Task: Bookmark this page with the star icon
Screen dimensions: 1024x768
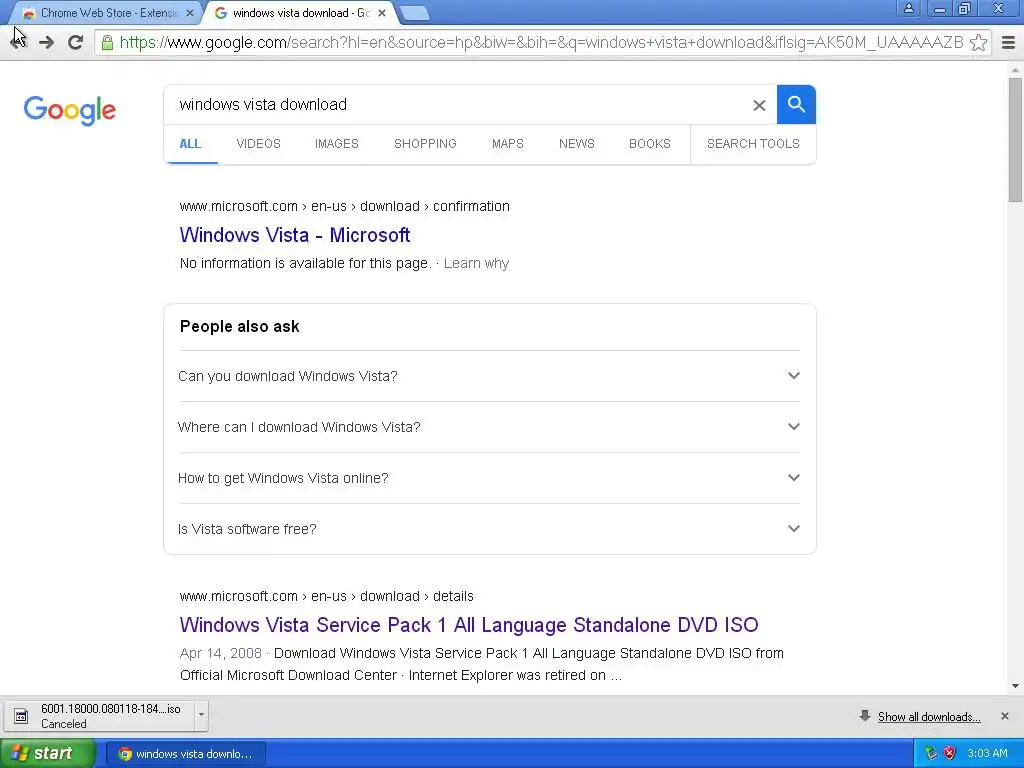Action: 978,42
